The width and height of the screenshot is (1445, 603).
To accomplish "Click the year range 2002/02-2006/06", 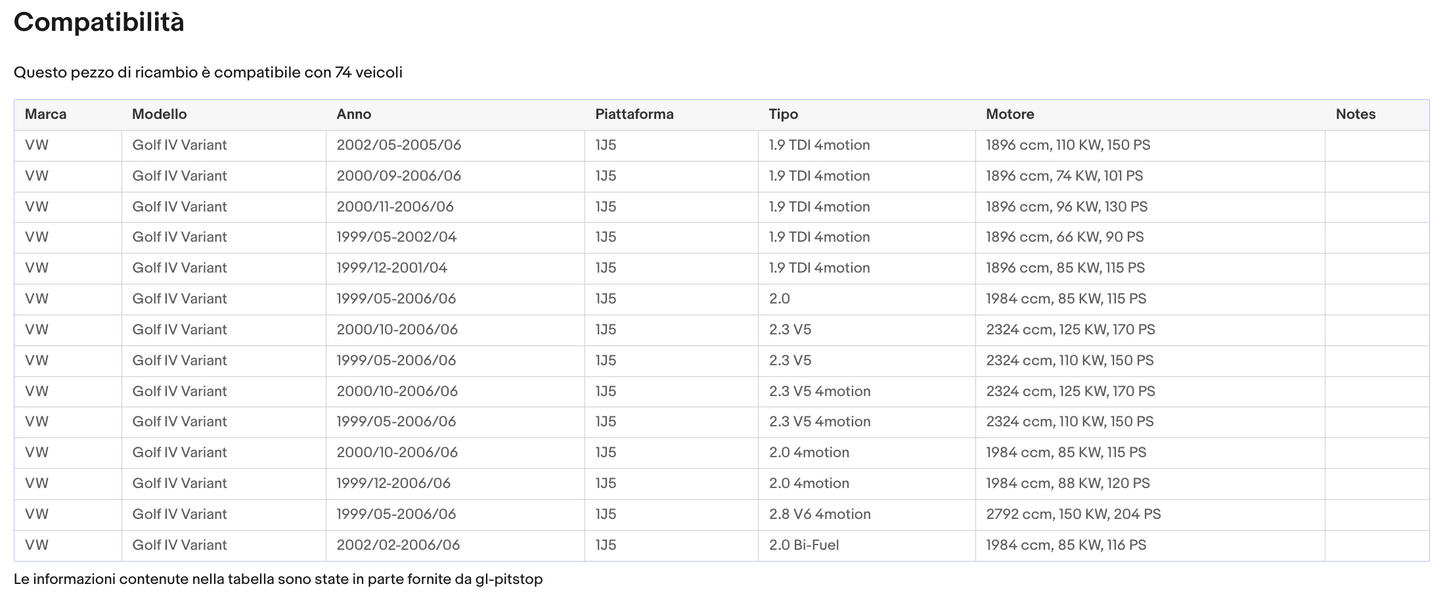I will tap(398, 545).
